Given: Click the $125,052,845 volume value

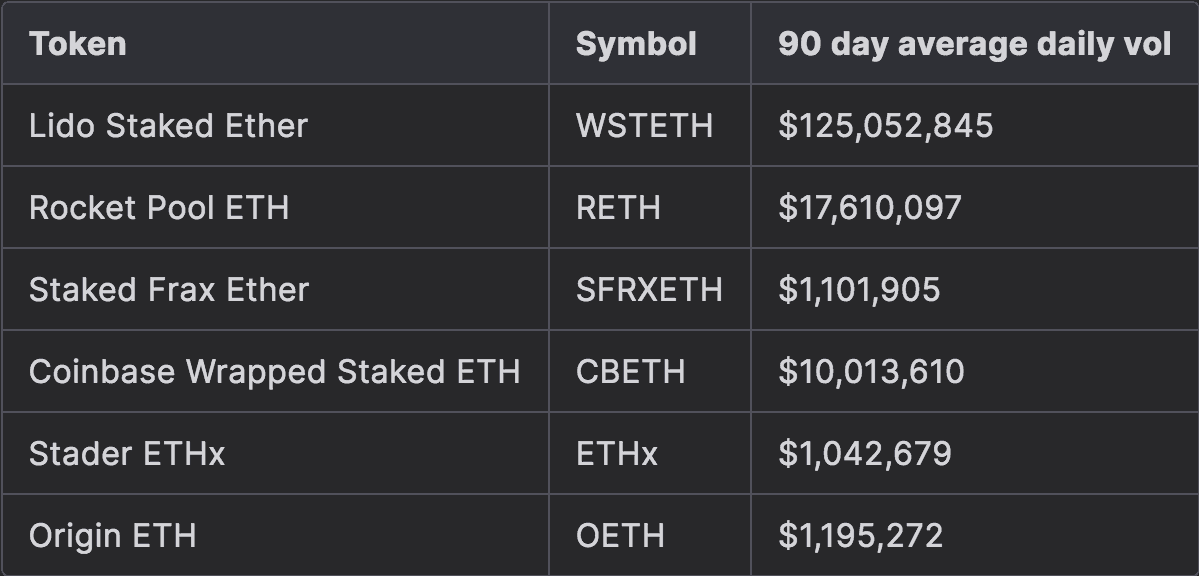Looking at the screenshot, I should point(885,126).
